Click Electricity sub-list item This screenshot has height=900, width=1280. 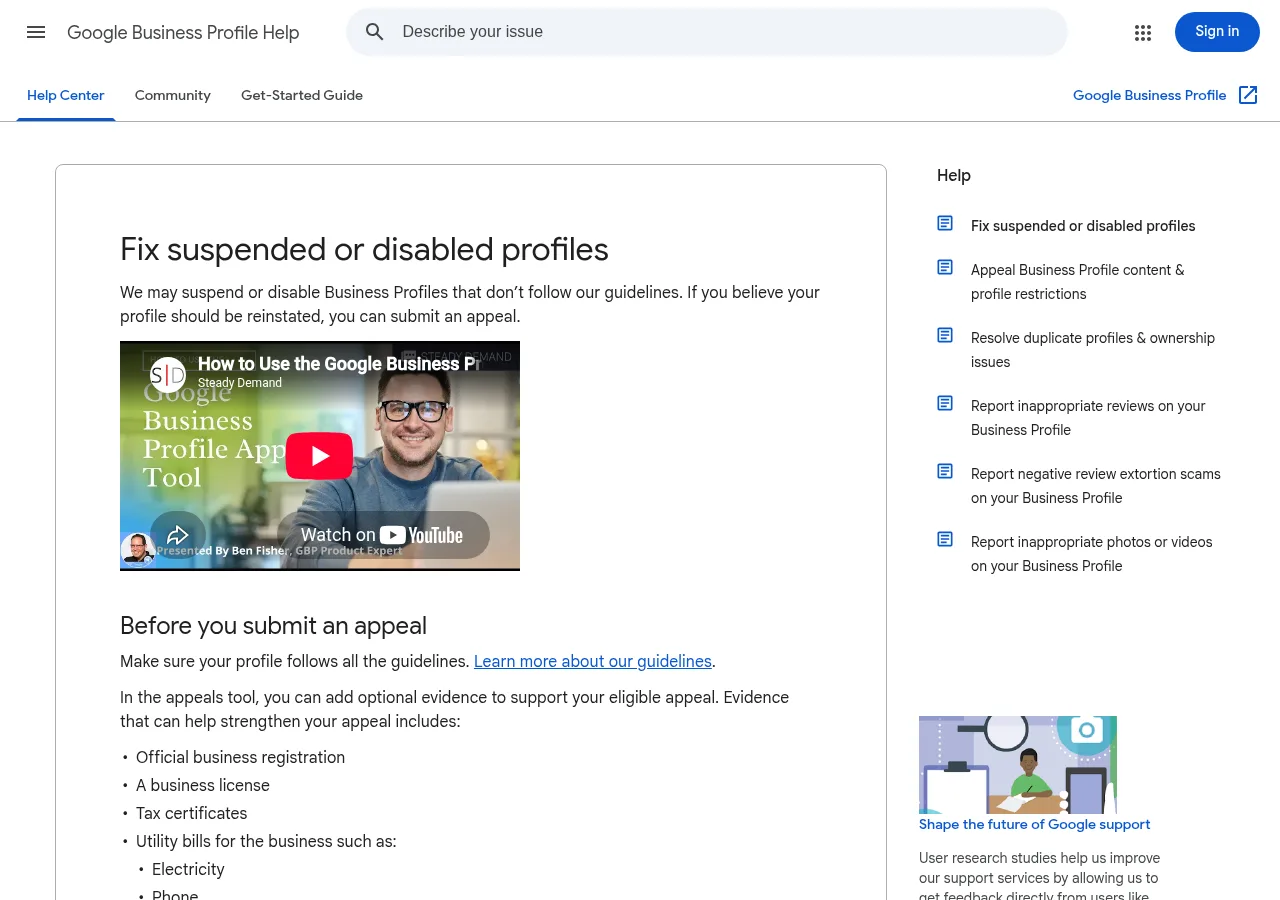tap(188, 870)
